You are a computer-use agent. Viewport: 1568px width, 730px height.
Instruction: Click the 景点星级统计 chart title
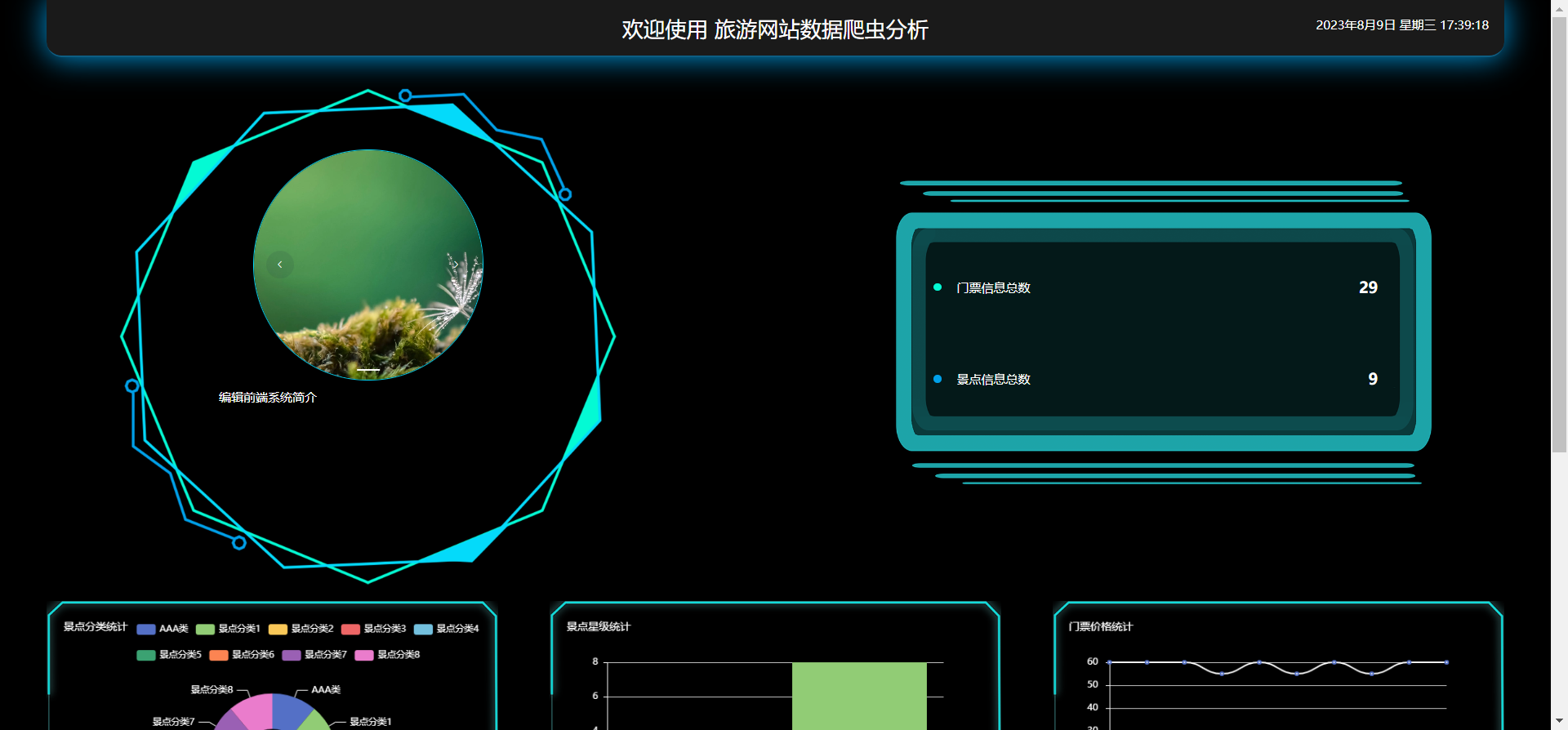point(599,627)
